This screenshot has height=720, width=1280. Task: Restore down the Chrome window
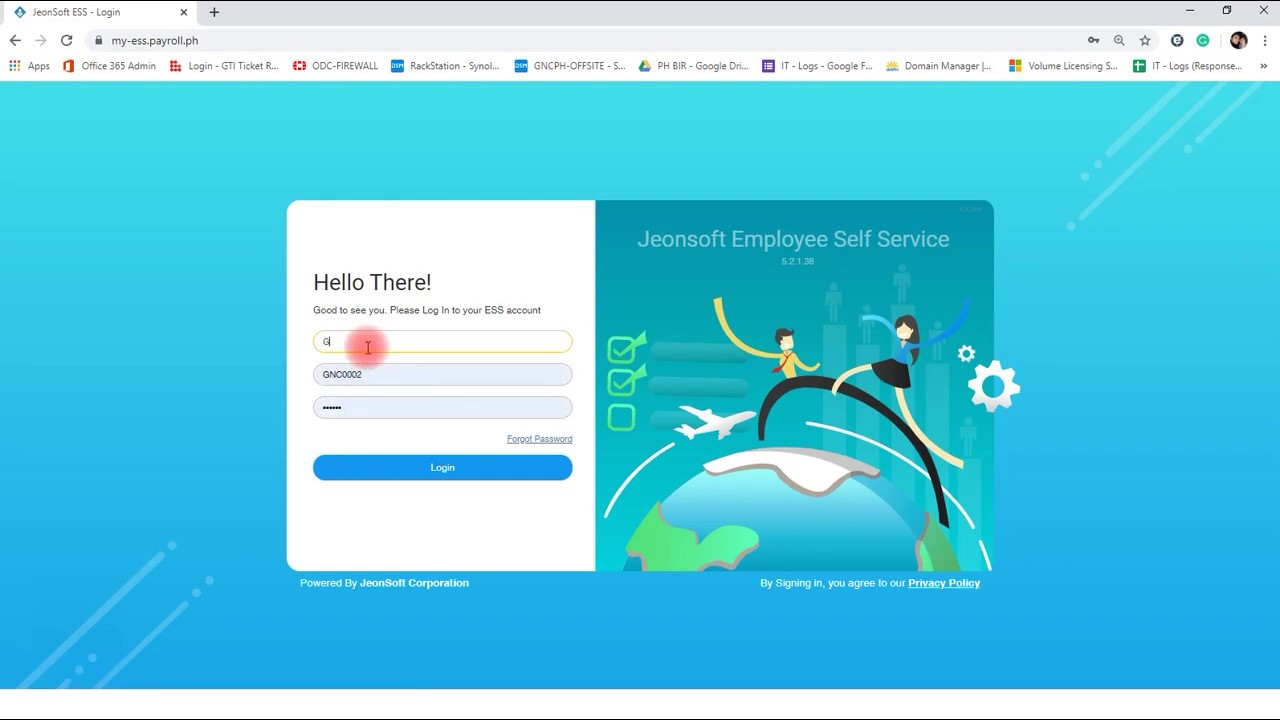1227,11
